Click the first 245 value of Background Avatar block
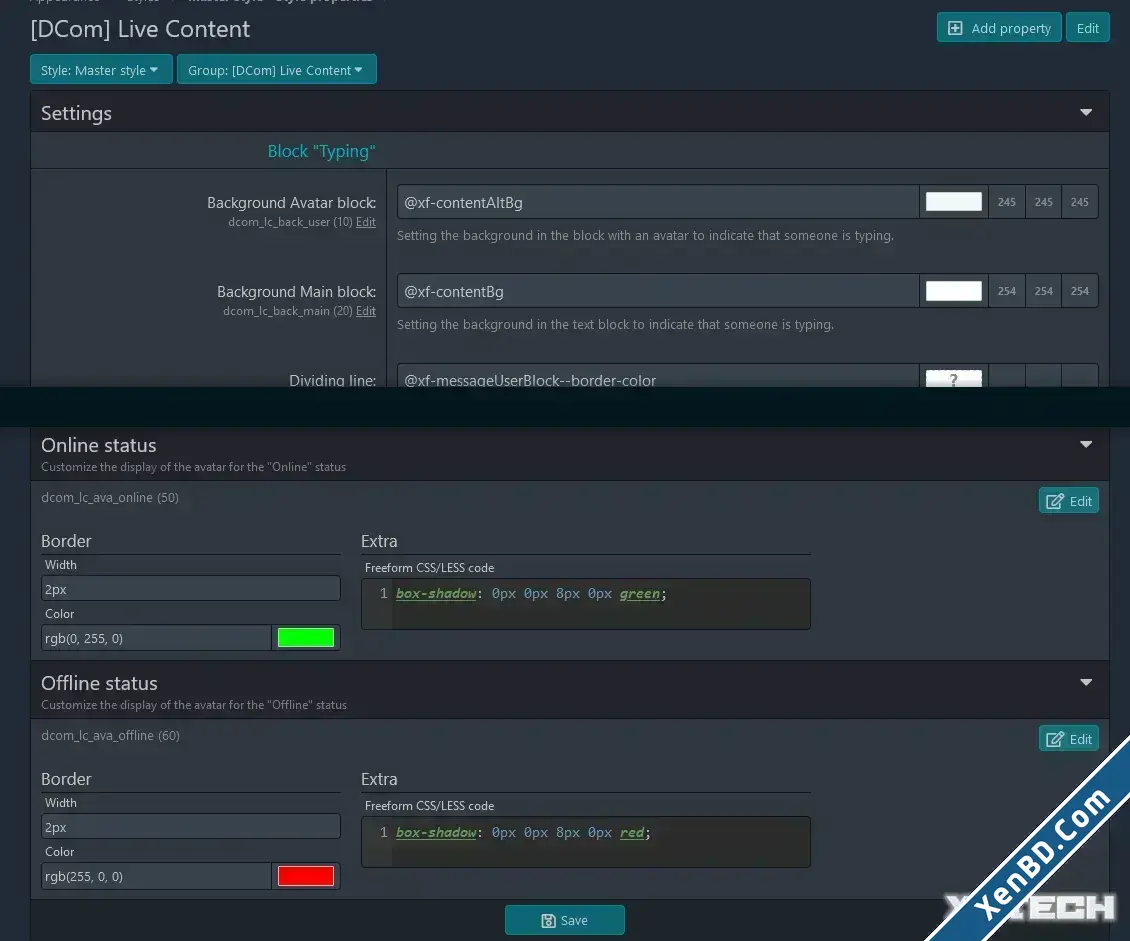Viewport: 1130px width, 941px height. coord(1007,202)
